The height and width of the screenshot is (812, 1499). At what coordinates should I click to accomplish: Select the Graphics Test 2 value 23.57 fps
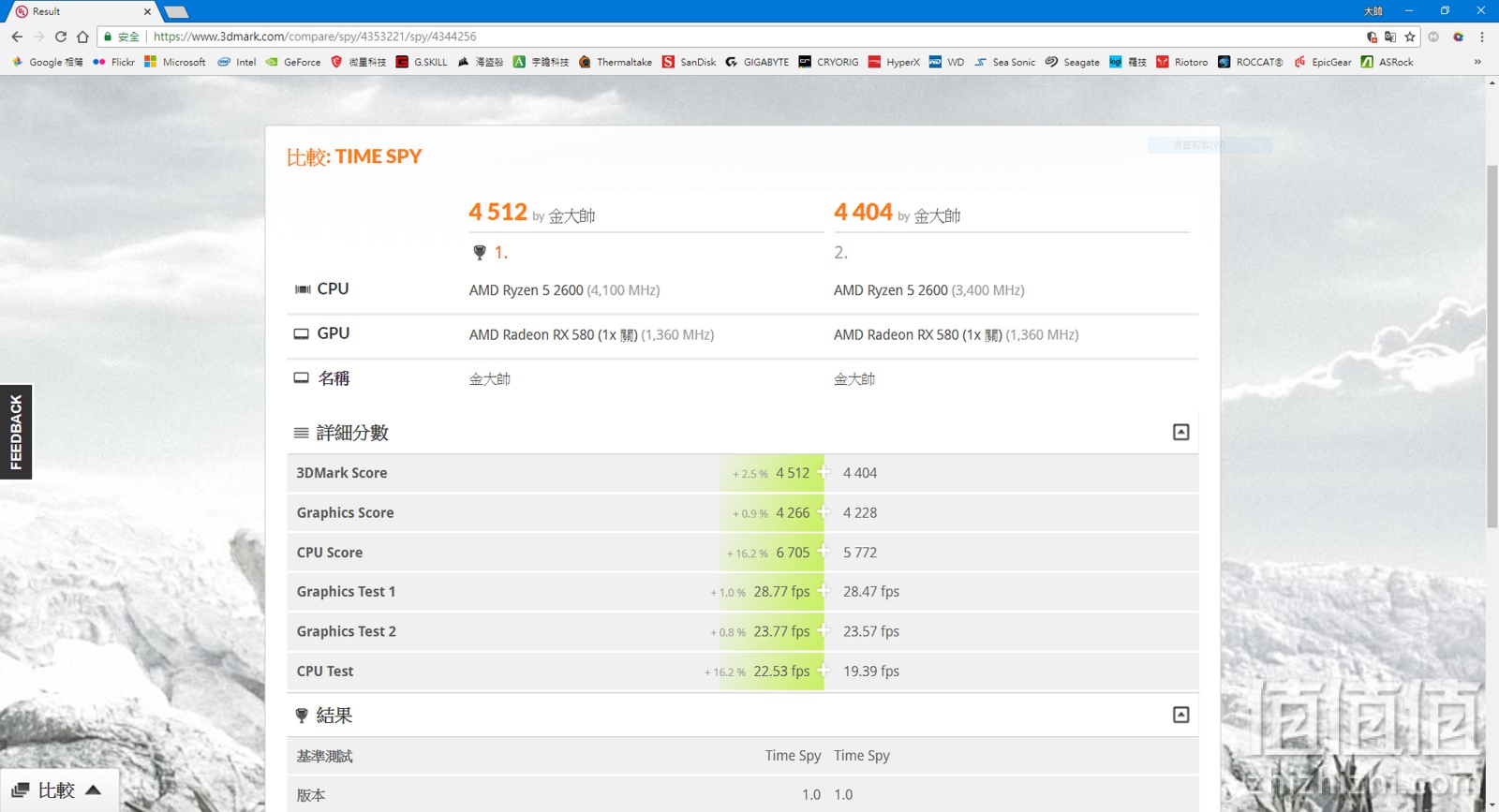click(871, 631)
